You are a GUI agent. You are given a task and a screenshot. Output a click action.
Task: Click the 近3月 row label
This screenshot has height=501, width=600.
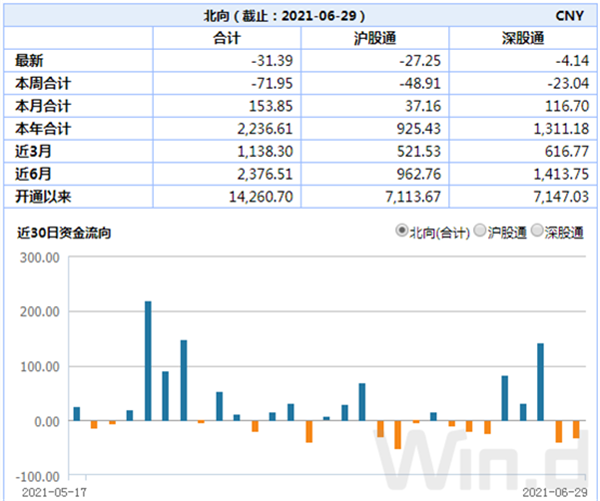click(x=33, y=151)
